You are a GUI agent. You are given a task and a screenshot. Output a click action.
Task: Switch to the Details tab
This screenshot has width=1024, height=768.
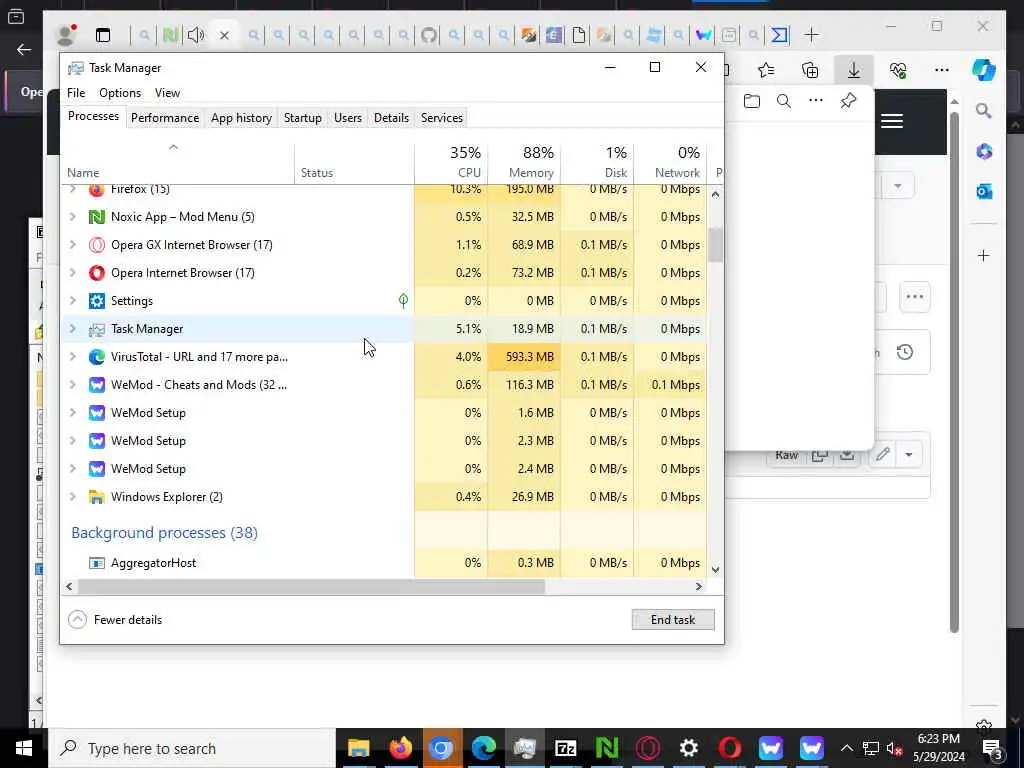[391, 118]
